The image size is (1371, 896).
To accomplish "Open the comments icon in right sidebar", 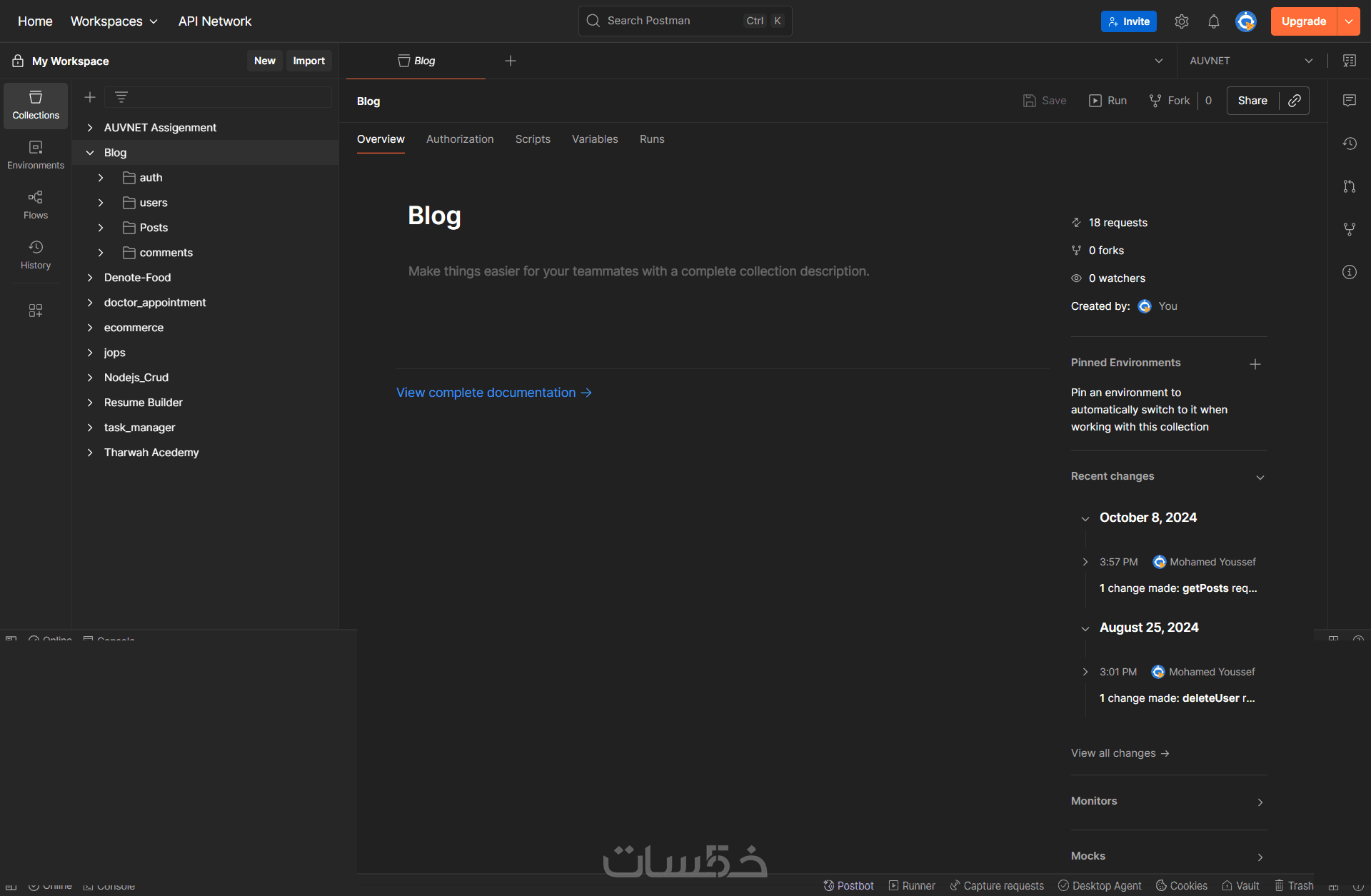I will tap(1349, 101).
